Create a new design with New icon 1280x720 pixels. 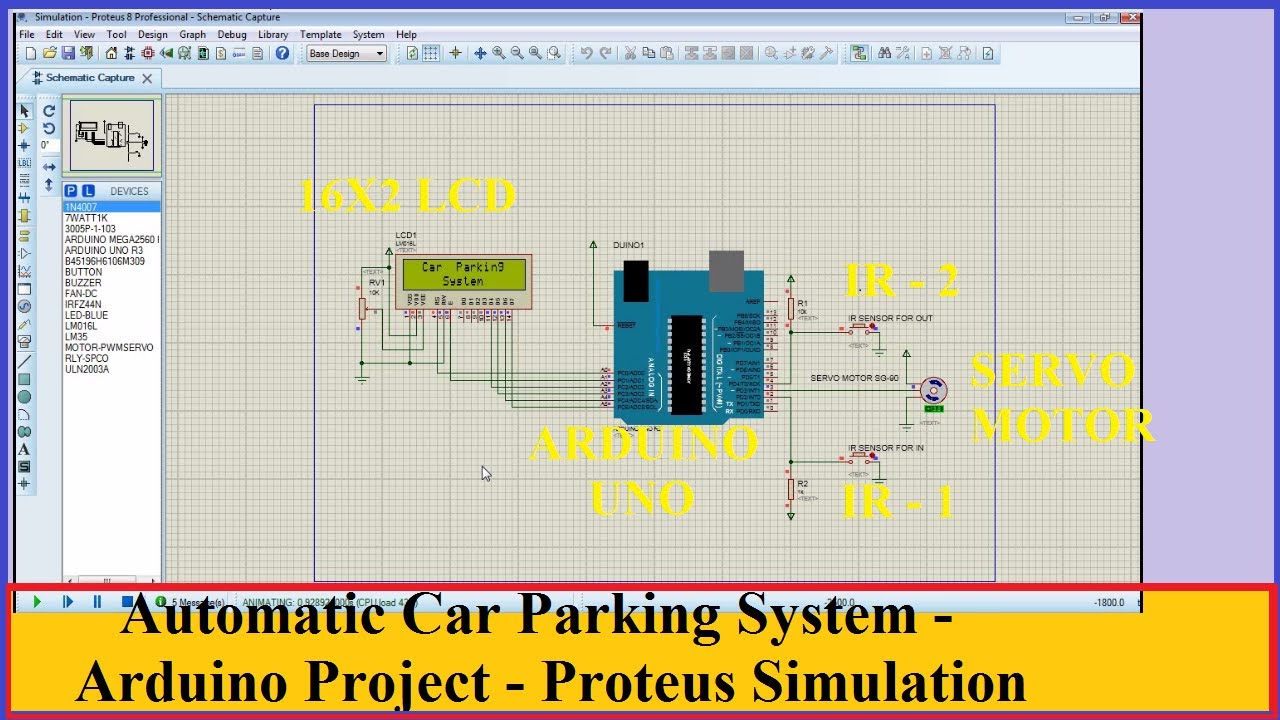31,53
